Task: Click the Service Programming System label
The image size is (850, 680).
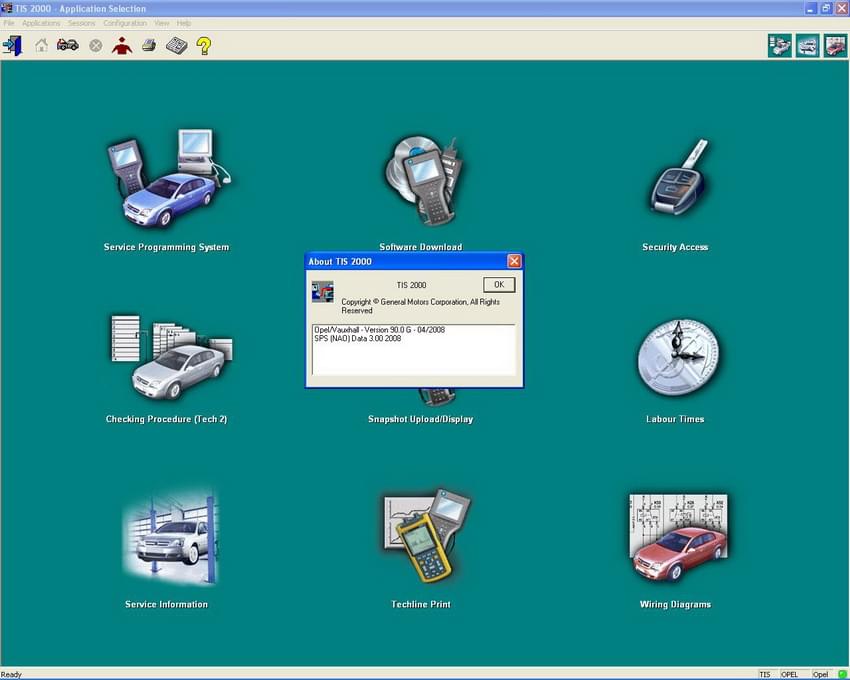Action: (x=166, y=247)
